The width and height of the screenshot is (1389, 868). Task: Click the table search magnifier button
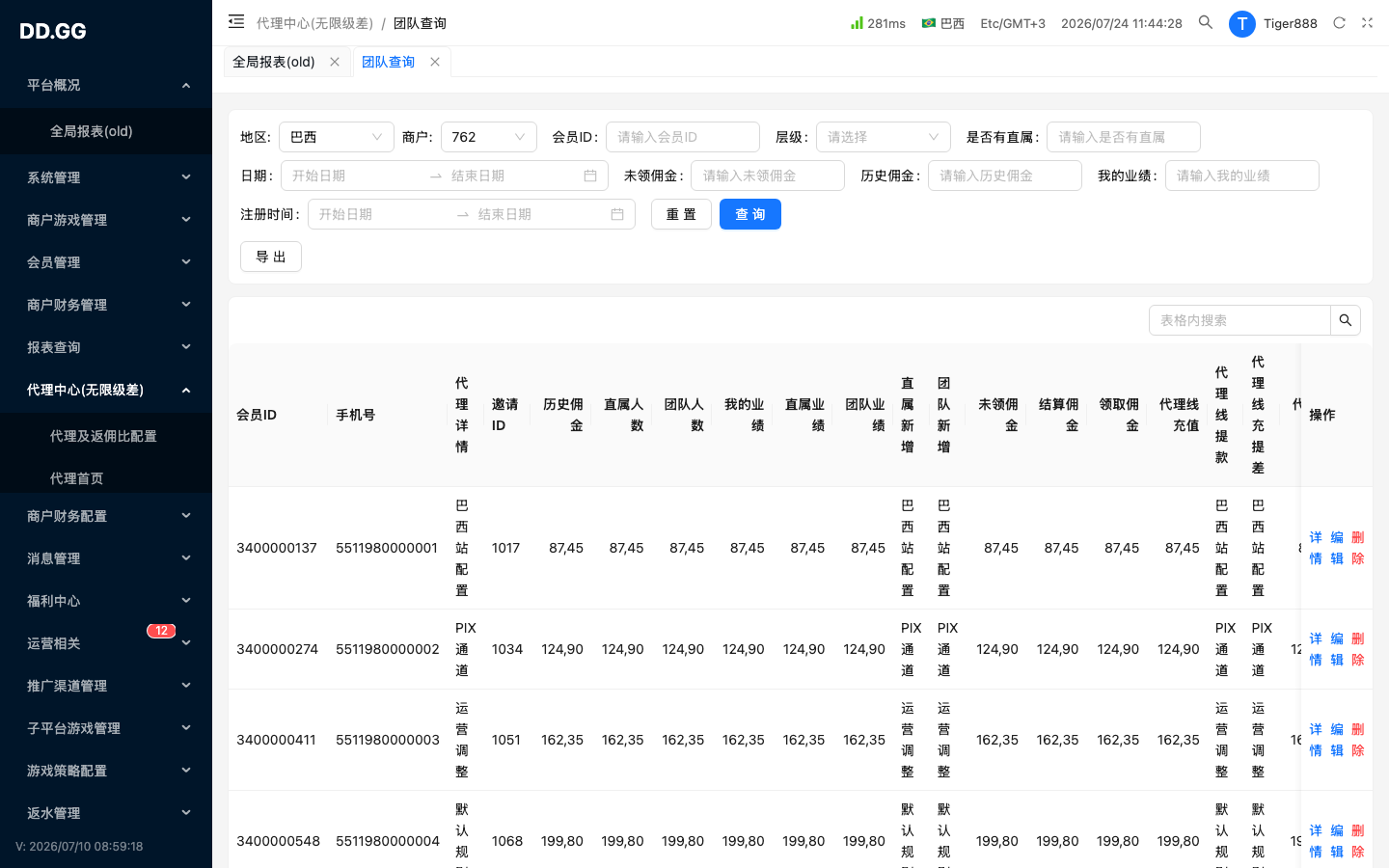pos(1345,320)
